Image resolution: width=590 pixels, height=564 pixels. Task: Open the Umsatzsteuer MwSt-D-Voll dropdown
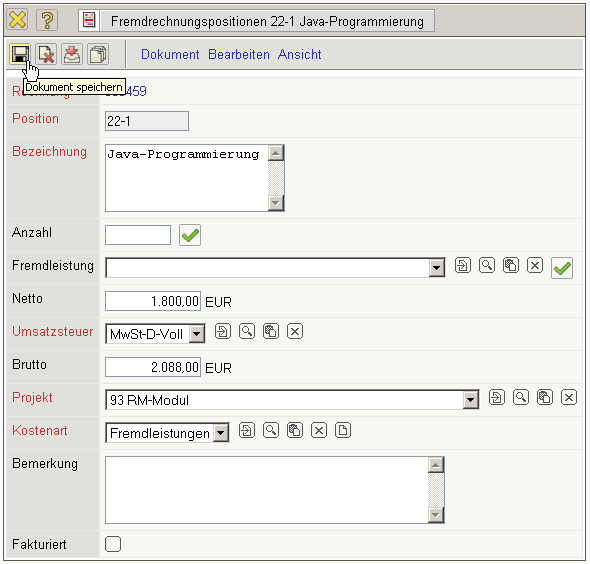point(197,334)
